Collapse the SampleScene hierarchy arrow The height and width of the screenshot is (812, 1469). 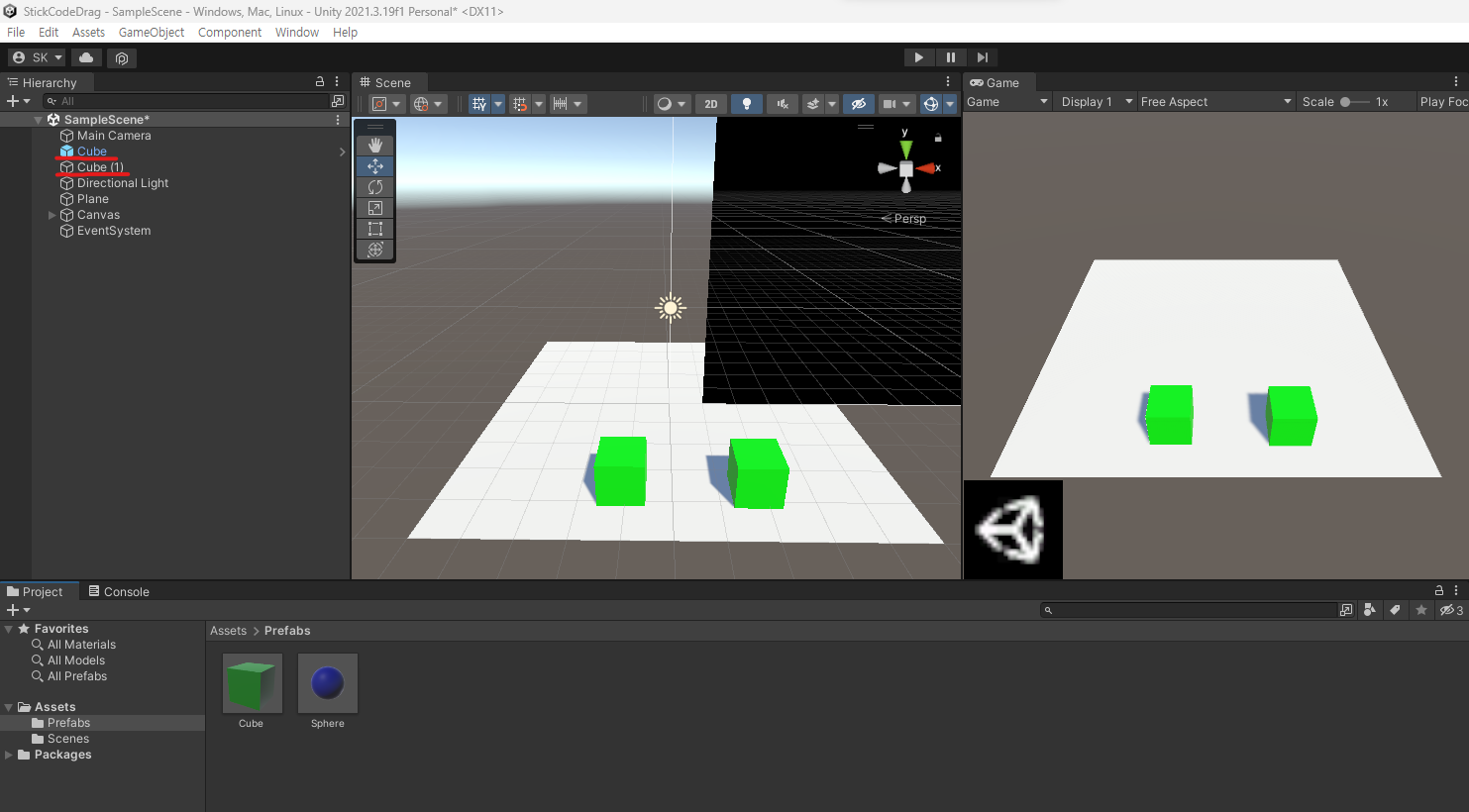tap(39, 120)
